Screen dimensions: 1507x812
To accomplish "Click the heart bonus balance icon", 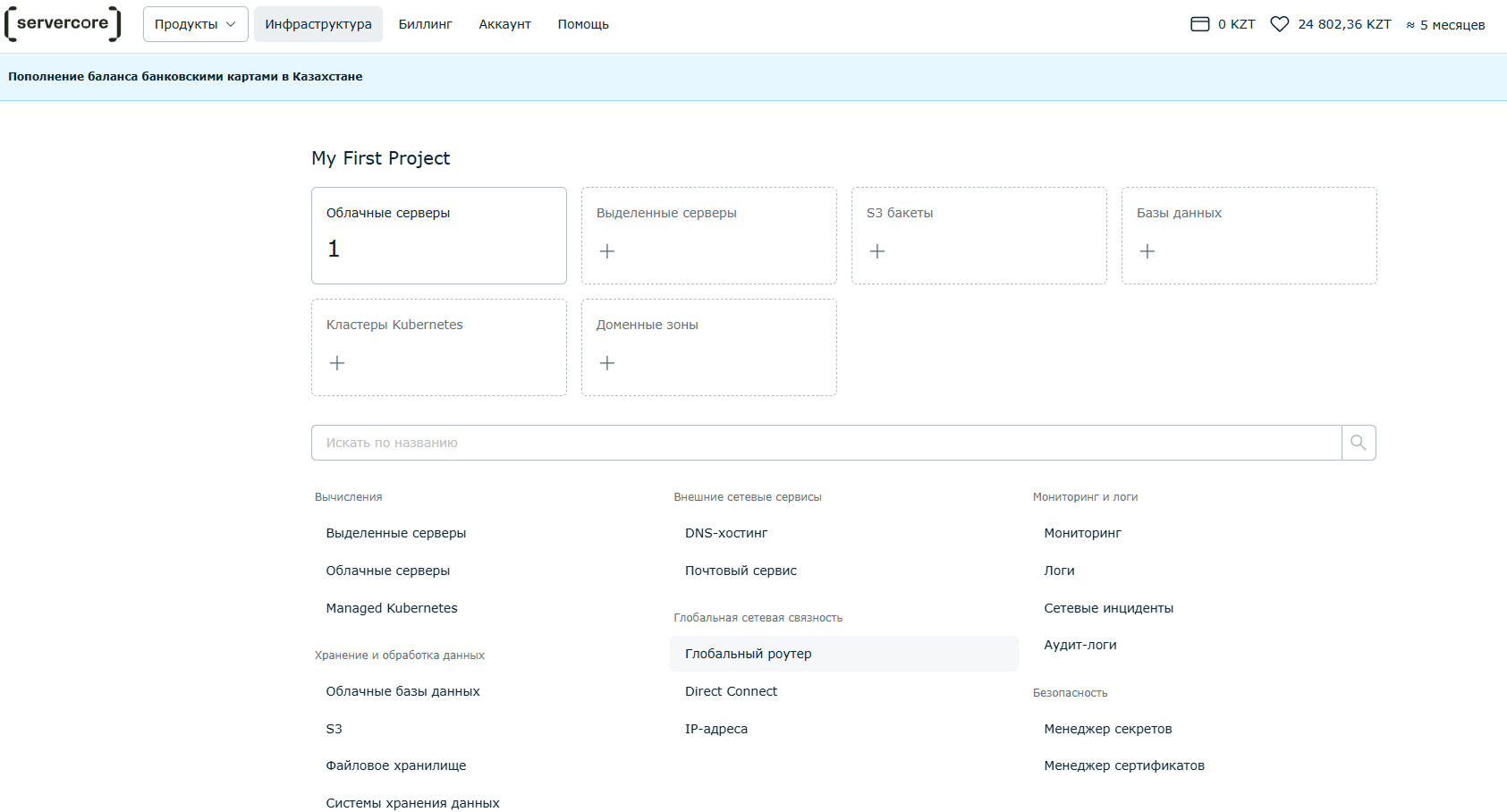I will click(1280, 24).
